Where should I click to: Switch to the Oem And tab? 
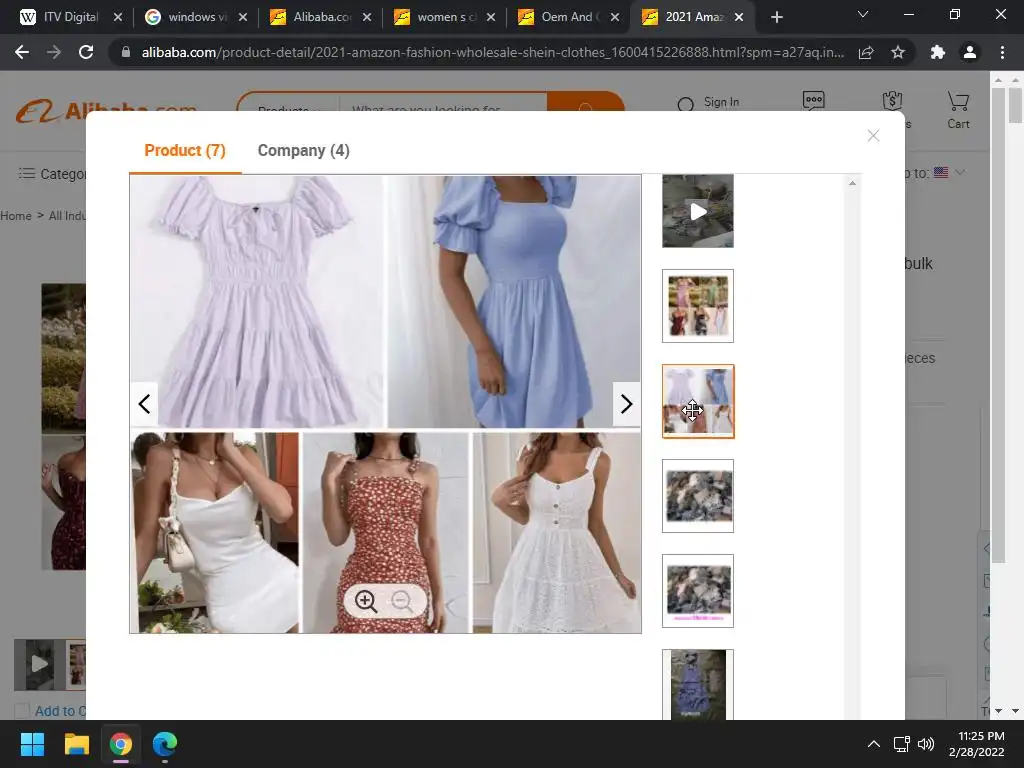562,17
